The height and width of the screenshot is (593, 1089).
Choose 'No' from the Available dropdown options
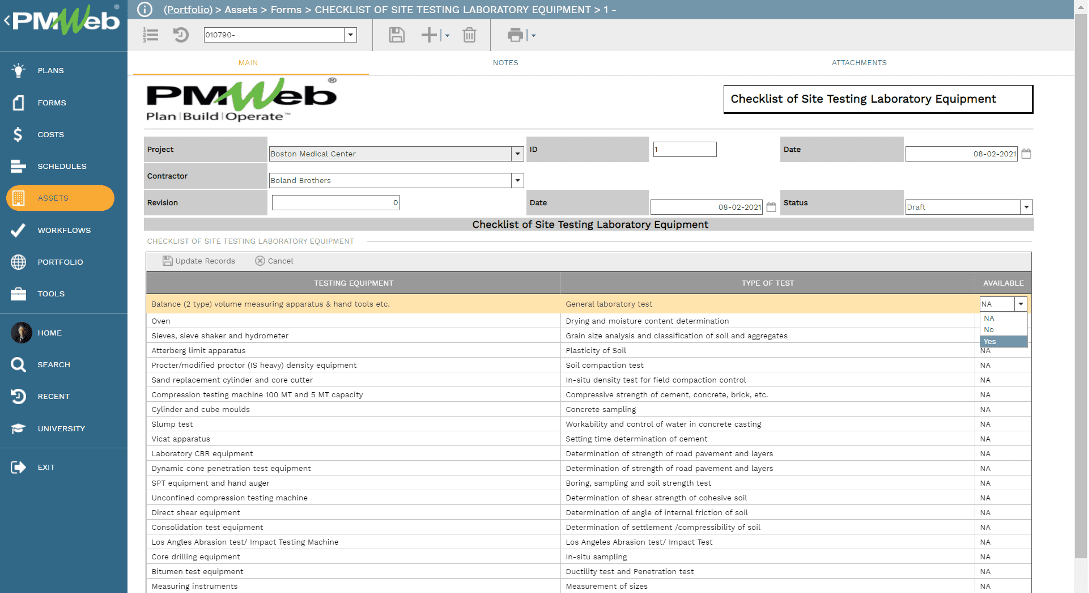tap(1002, 329)
